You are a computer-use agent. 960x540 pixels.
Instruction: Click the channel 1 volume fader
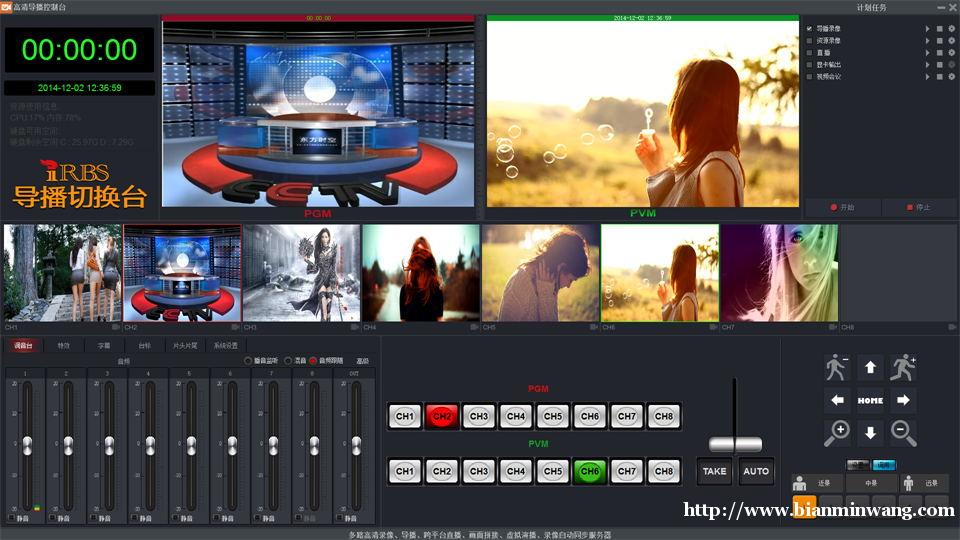point(27,445)
